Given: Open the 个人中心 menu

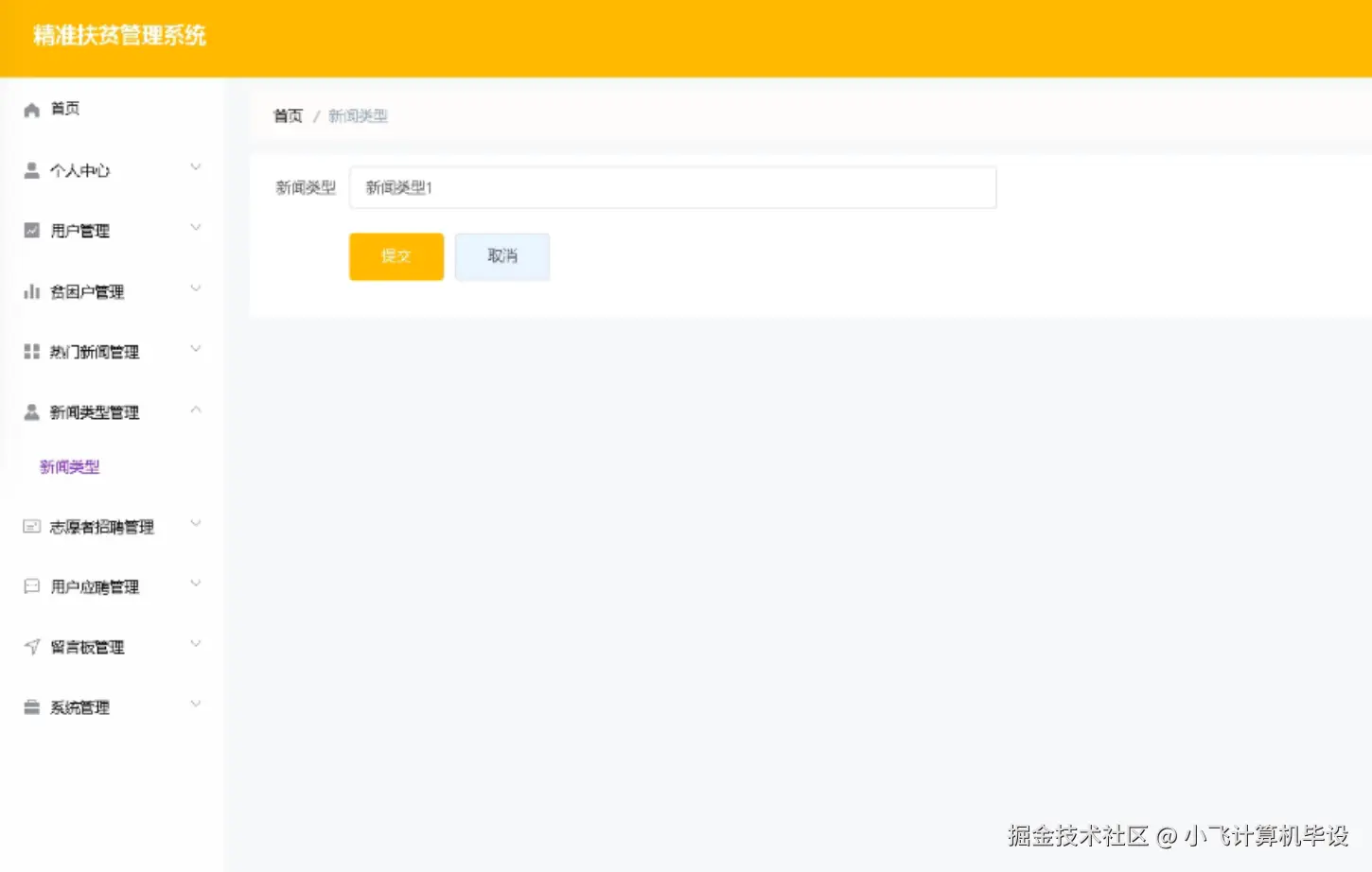Looking at the screenshot, I should [112, 170].
